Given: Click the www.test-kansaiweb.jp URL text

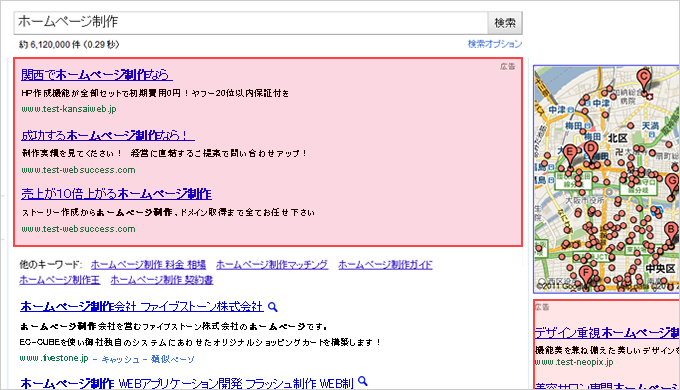Looking at the screenshot, I should 69,109.
